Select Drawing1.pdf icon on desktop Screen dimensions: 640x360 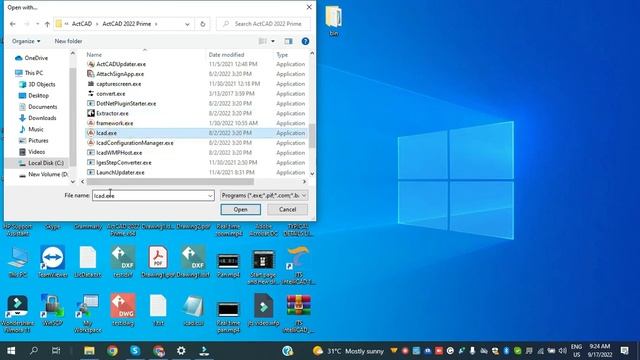pyautogui.click(x=158, y=262)
